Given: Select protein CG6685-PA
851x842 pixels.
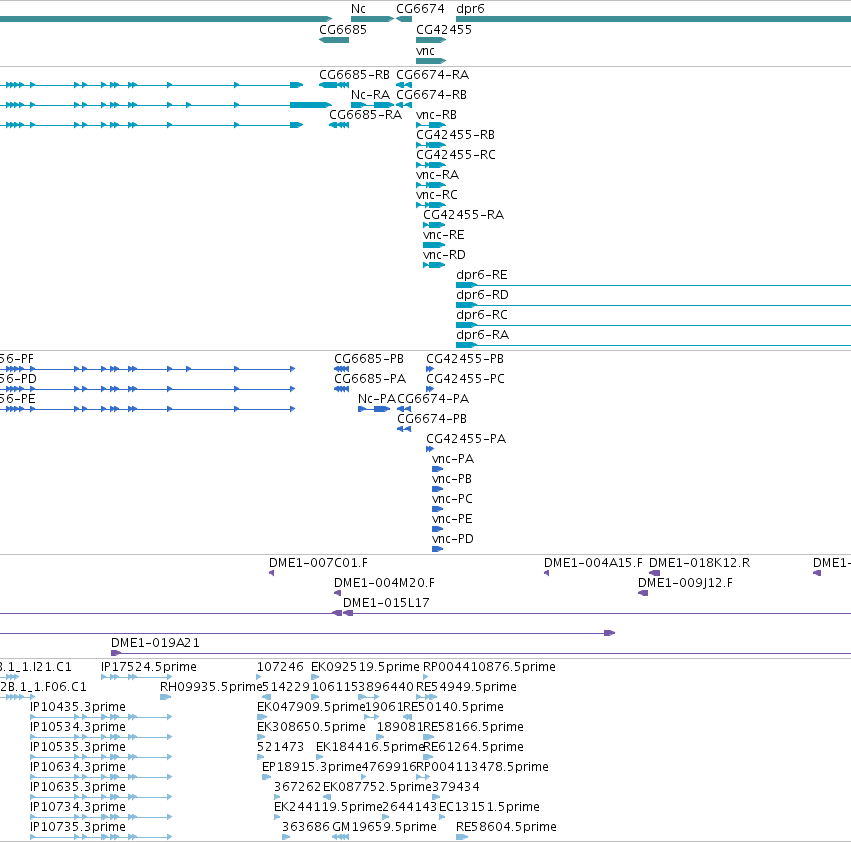Looking at the screenshot, I should tap(370, 378).
